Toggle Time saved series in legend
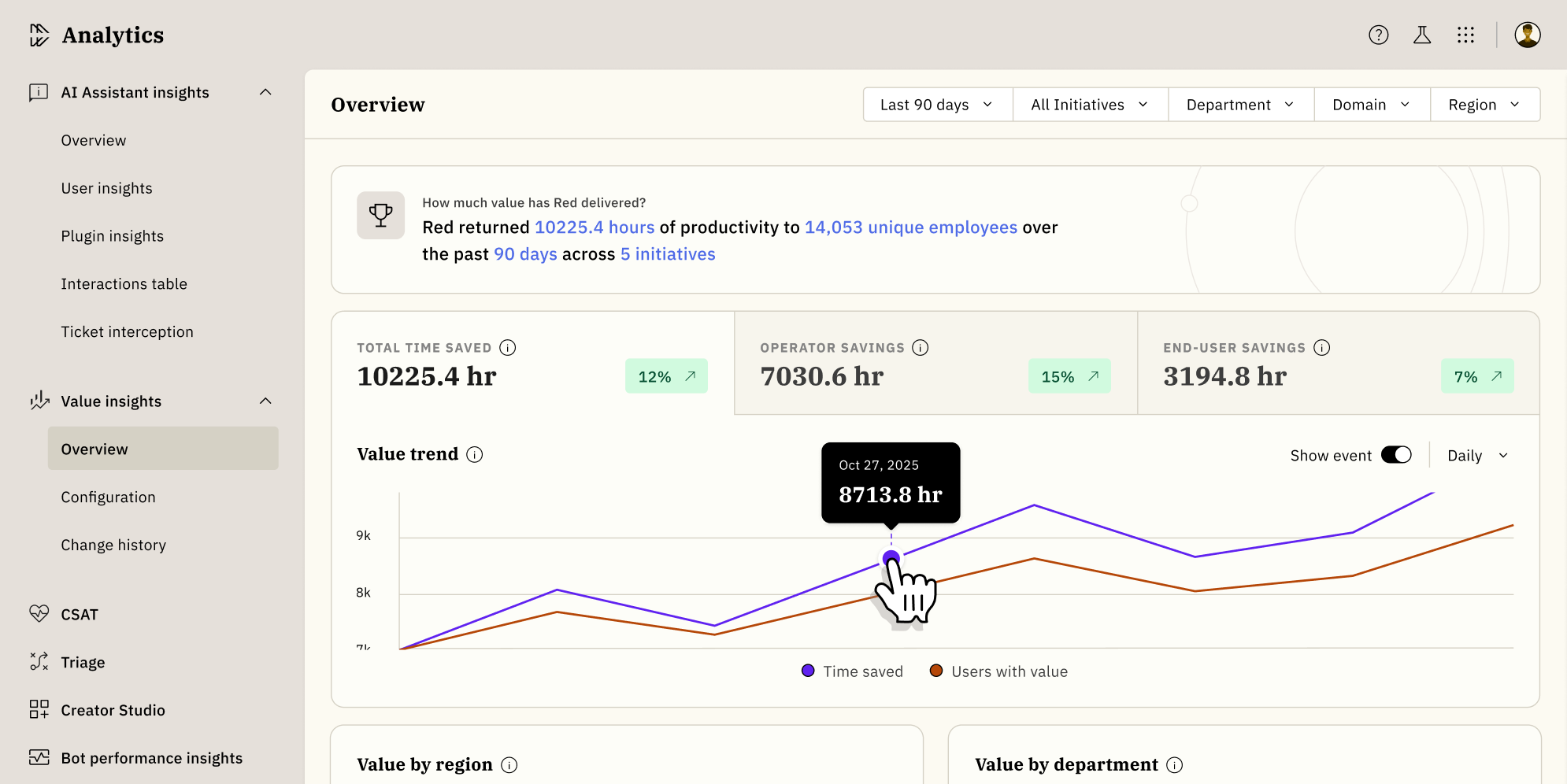The image size is (1567, 784). [x=852, y=671]
